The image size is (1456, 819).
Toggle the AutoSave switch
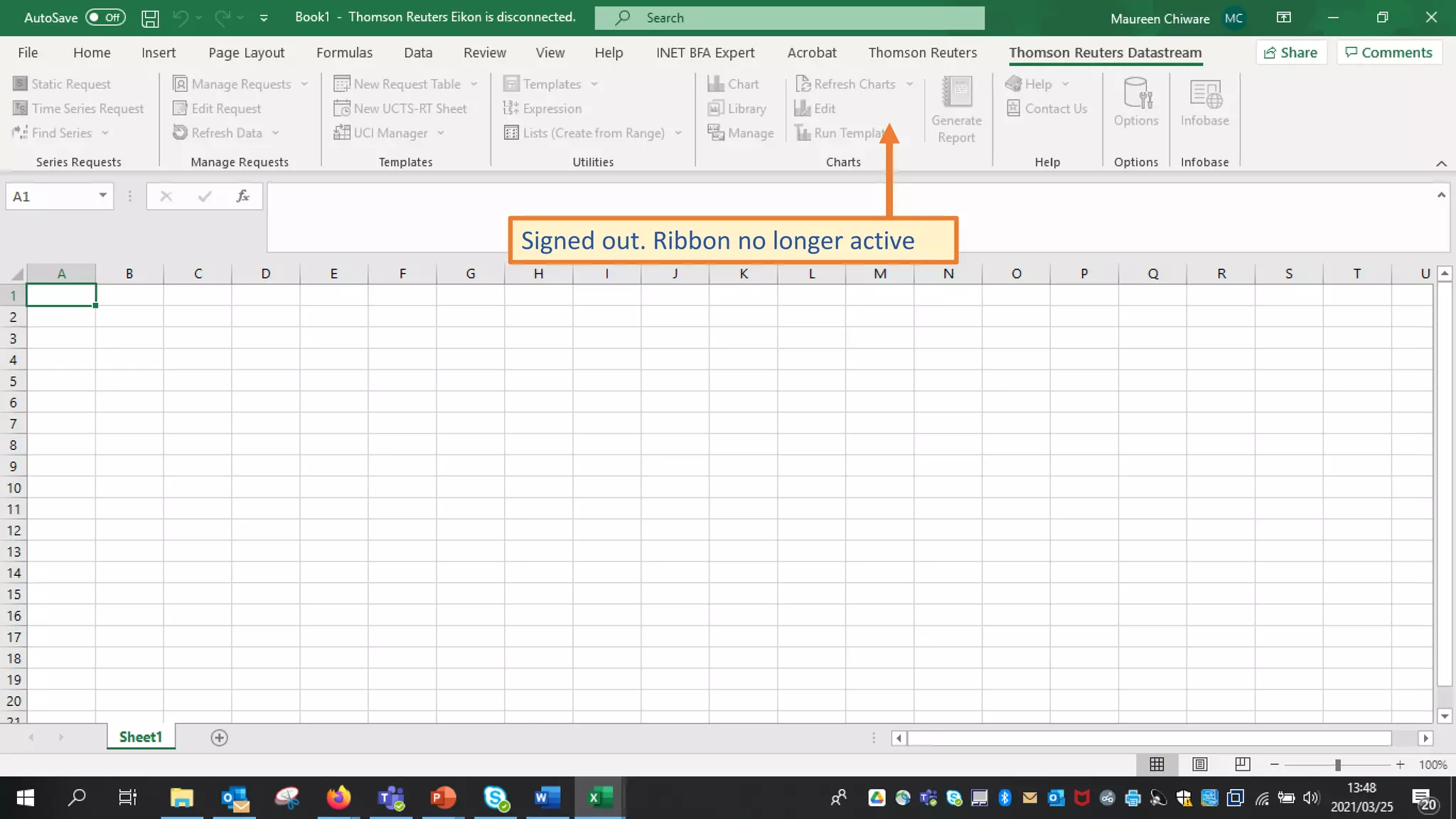(x=105, y=18)
